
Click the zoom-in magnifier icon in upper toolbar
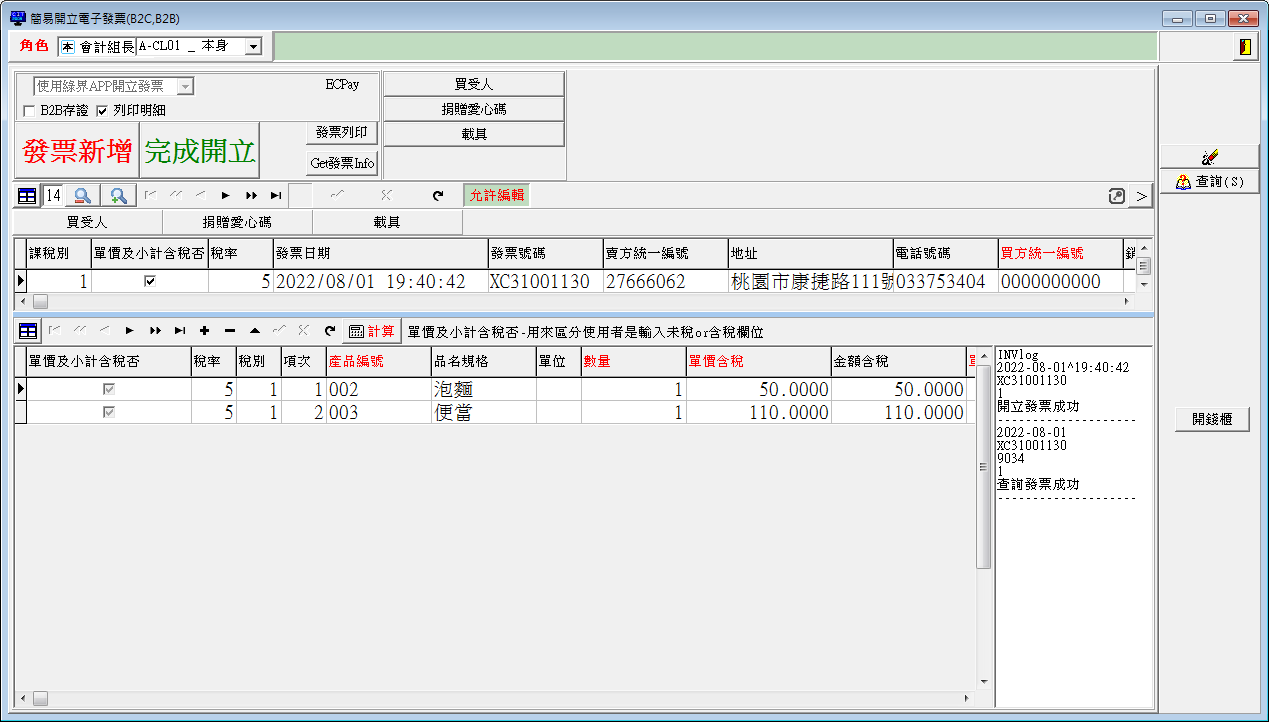click(118, 196)
